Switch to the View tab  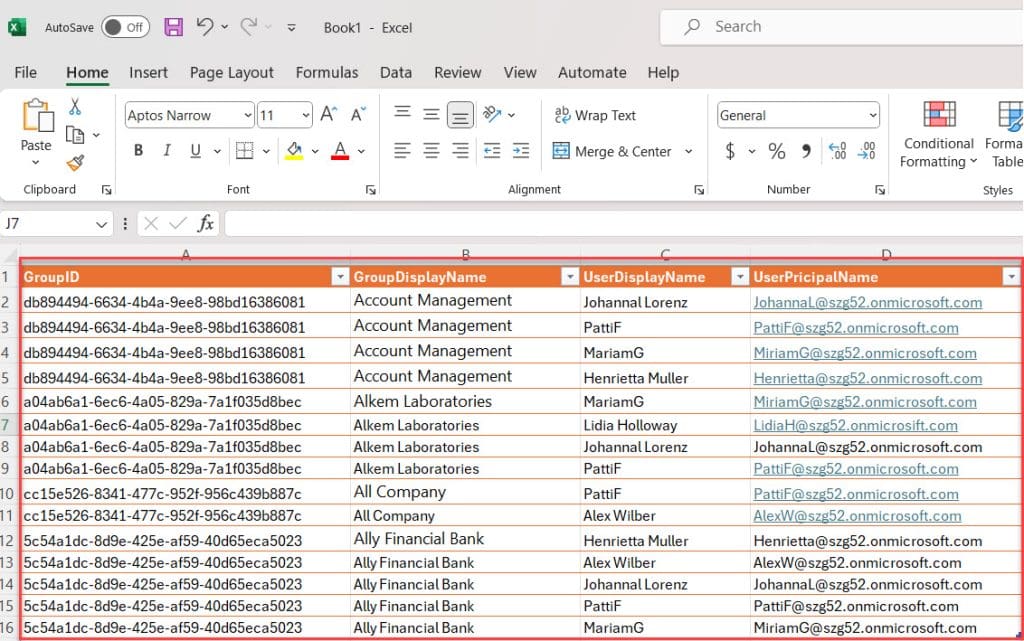point(520,72)
